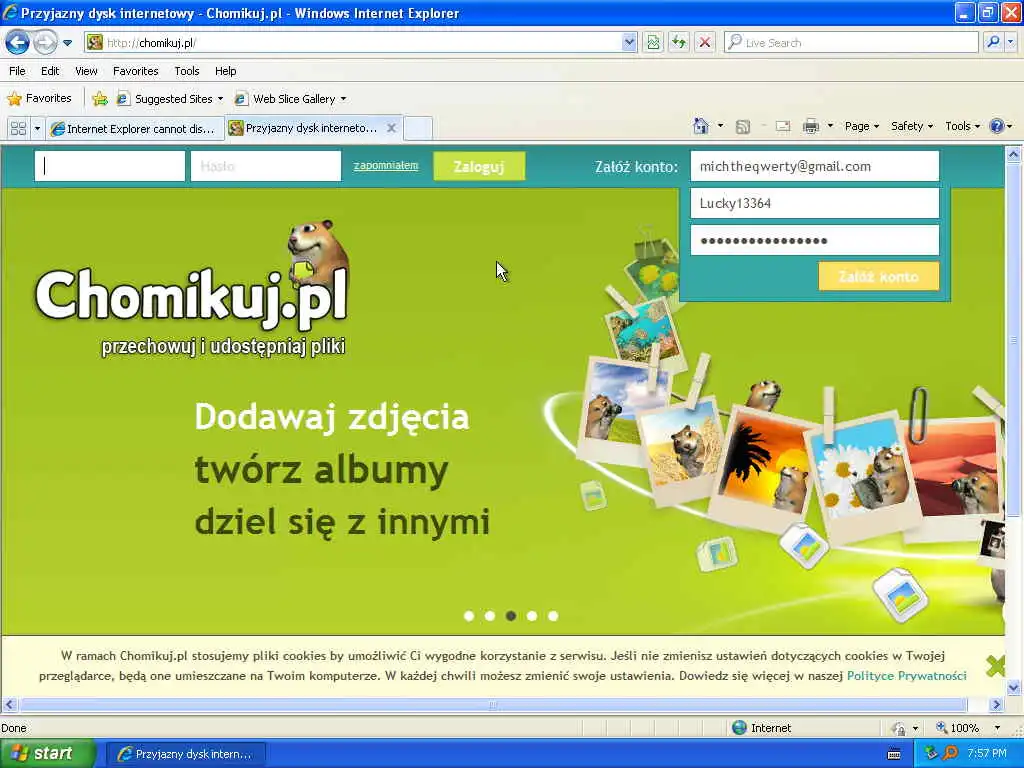Click the Lucky13364 username field
This screenshot has height=768, width=1024.
tap(814, 203)
